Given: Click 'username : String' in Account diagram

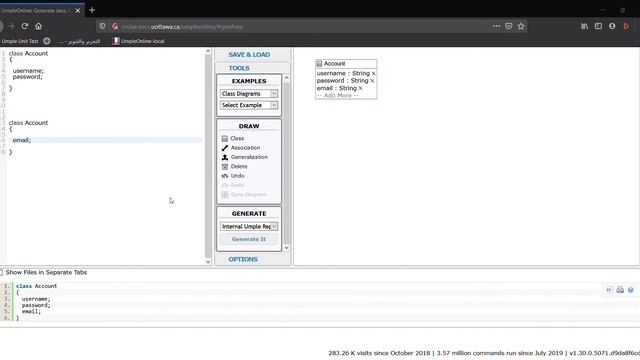Looking at the screenshot, I should pos(343,73).
